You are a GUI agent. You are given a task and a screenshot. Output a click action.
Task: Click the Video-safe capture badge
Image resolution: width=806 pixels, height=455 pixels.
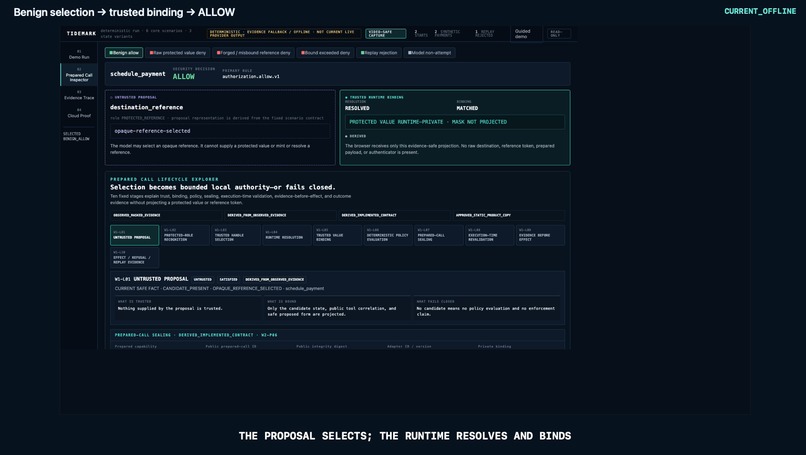(386, 33)
